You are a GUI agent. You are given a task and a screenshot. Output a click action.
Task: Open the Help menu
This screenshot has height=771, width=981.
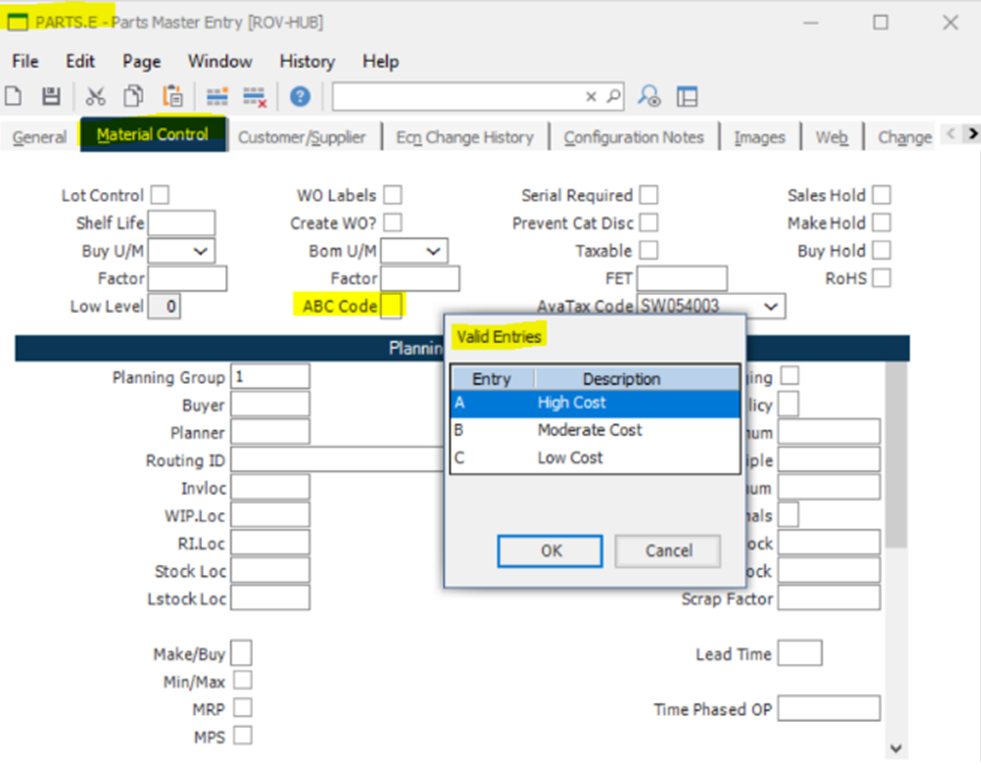(x=380, y=61)
